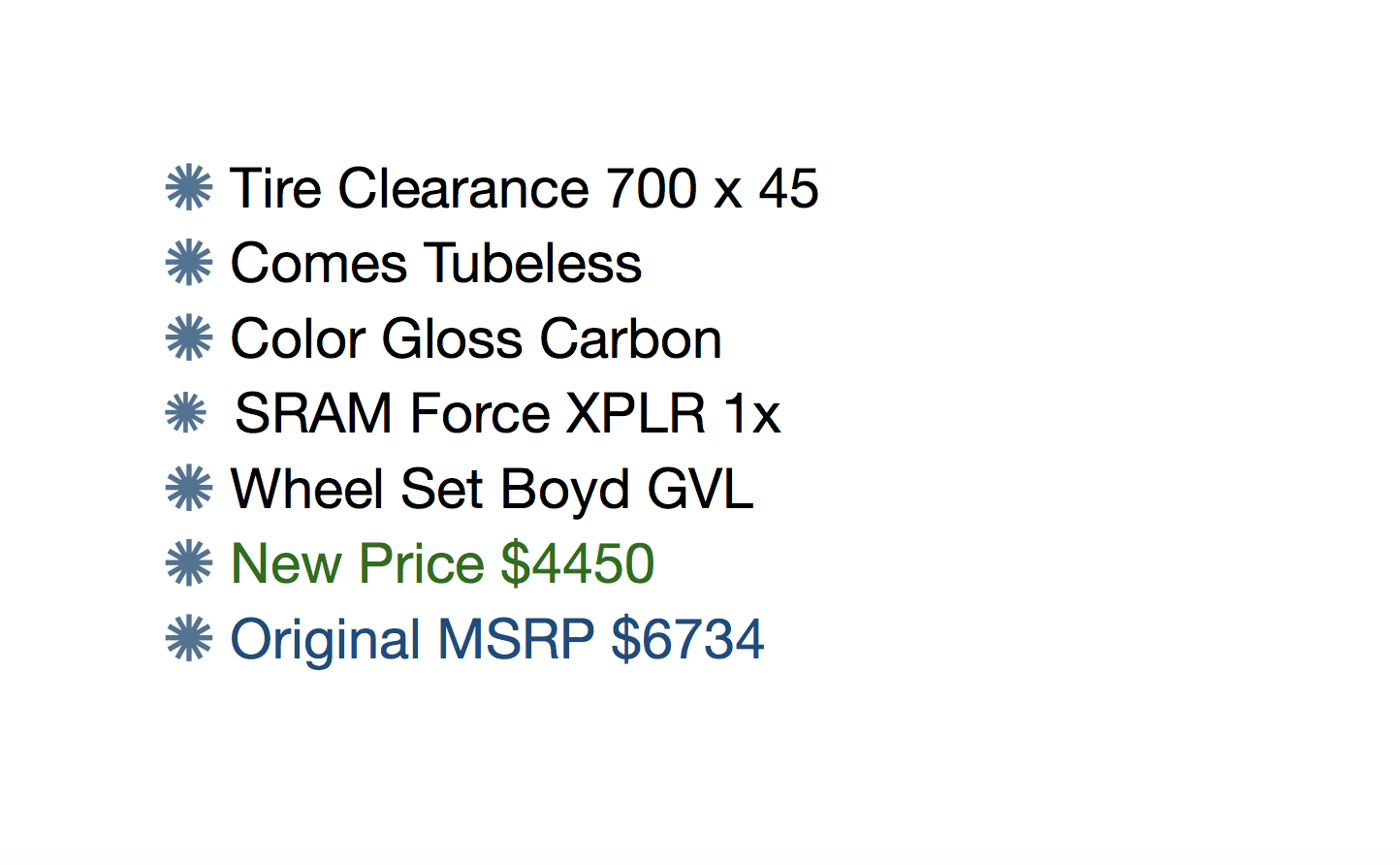This screenshot has width=1400, height=865.
Task: Click the Tire Clearance 700 x 45 line
Action: [x=524, y=188]
